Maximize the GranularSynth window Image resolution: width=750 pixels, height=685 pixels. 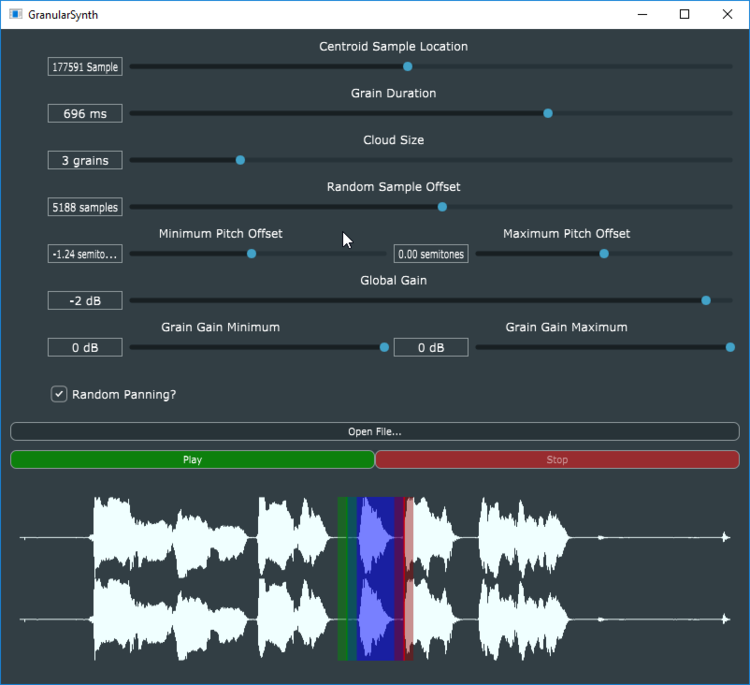(x=684, y=14)
